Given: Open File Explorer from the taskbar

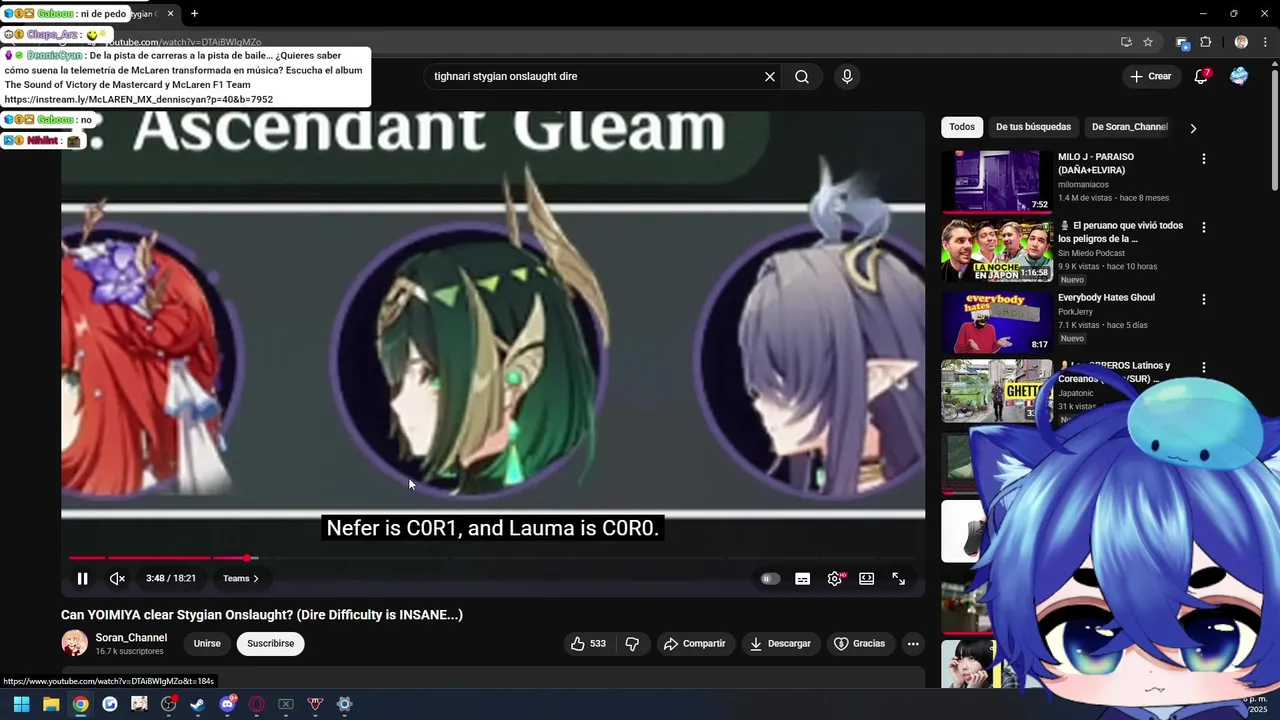Looking at the screenshot, I should click(x=51, y=704).
